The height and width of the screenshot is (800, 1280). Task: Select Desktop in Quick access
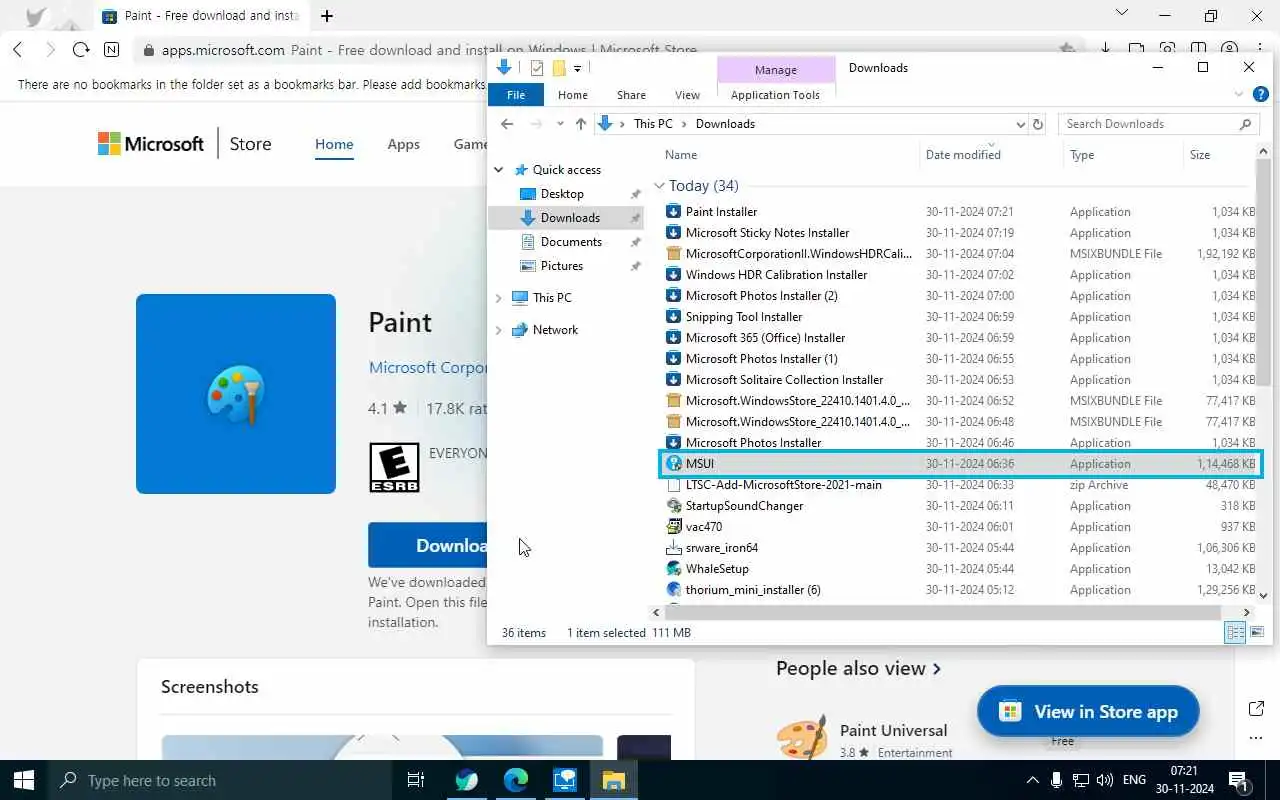[x=562, y=194]
